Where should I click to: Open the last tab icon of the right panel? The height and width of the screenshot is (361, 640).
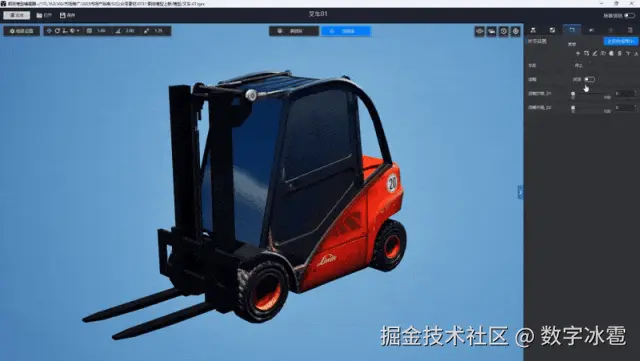[630, 30]
